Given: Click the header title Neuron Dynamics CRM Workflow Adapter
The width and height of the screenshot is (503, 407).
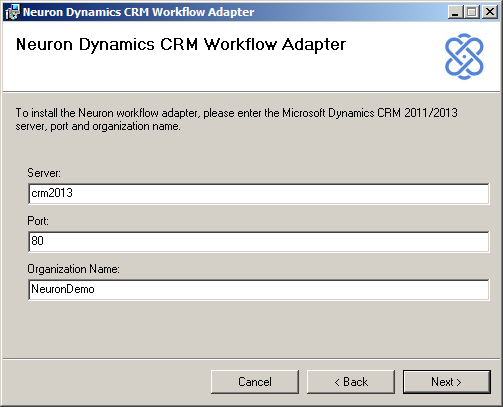Looking at the screenshot, I should [x=181, y=45].
